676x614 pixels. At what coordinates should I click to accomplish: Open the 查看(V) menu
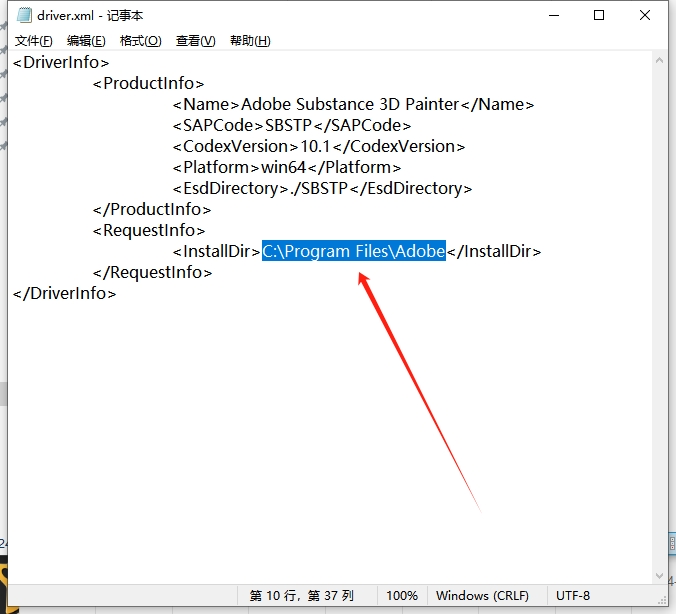[x=195, y=41]
